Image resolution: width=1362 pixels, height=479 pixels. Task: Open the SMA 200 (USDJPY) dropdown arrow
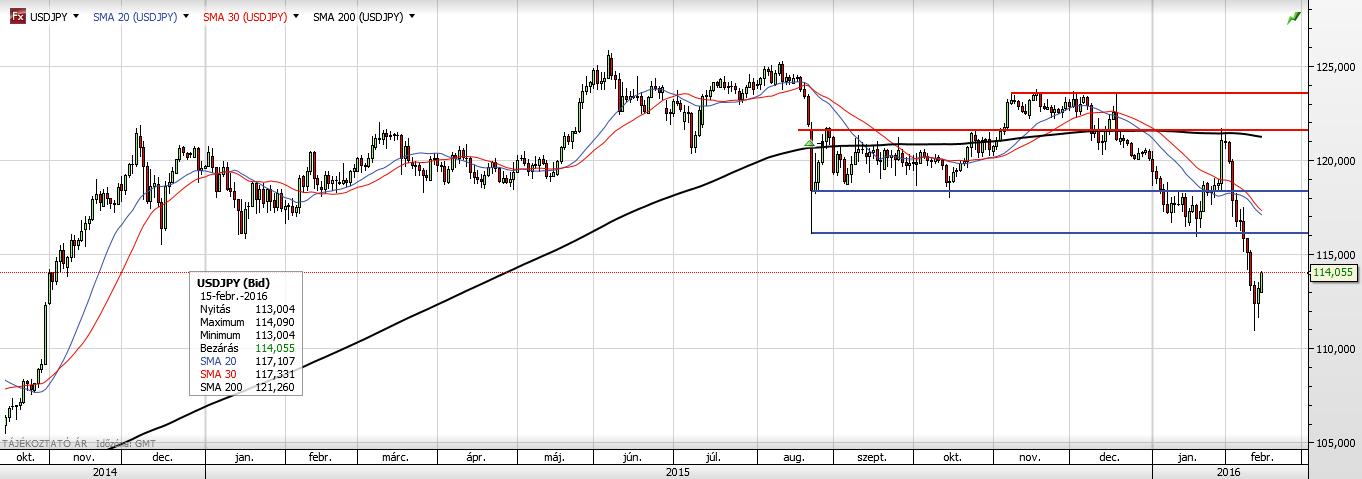coord(412,17)
